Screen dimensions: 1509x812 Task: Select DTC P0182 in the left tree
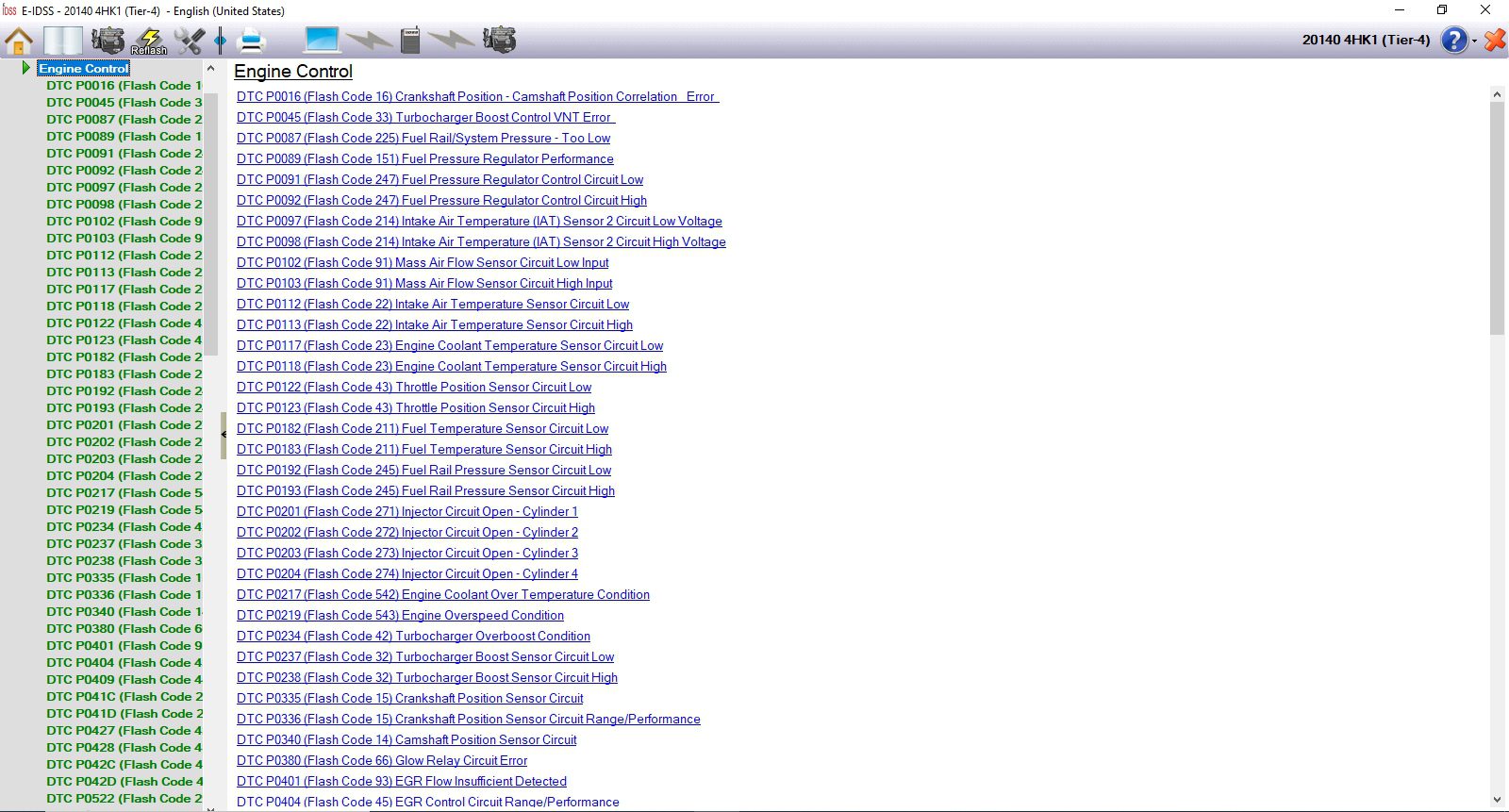[124, 356]
